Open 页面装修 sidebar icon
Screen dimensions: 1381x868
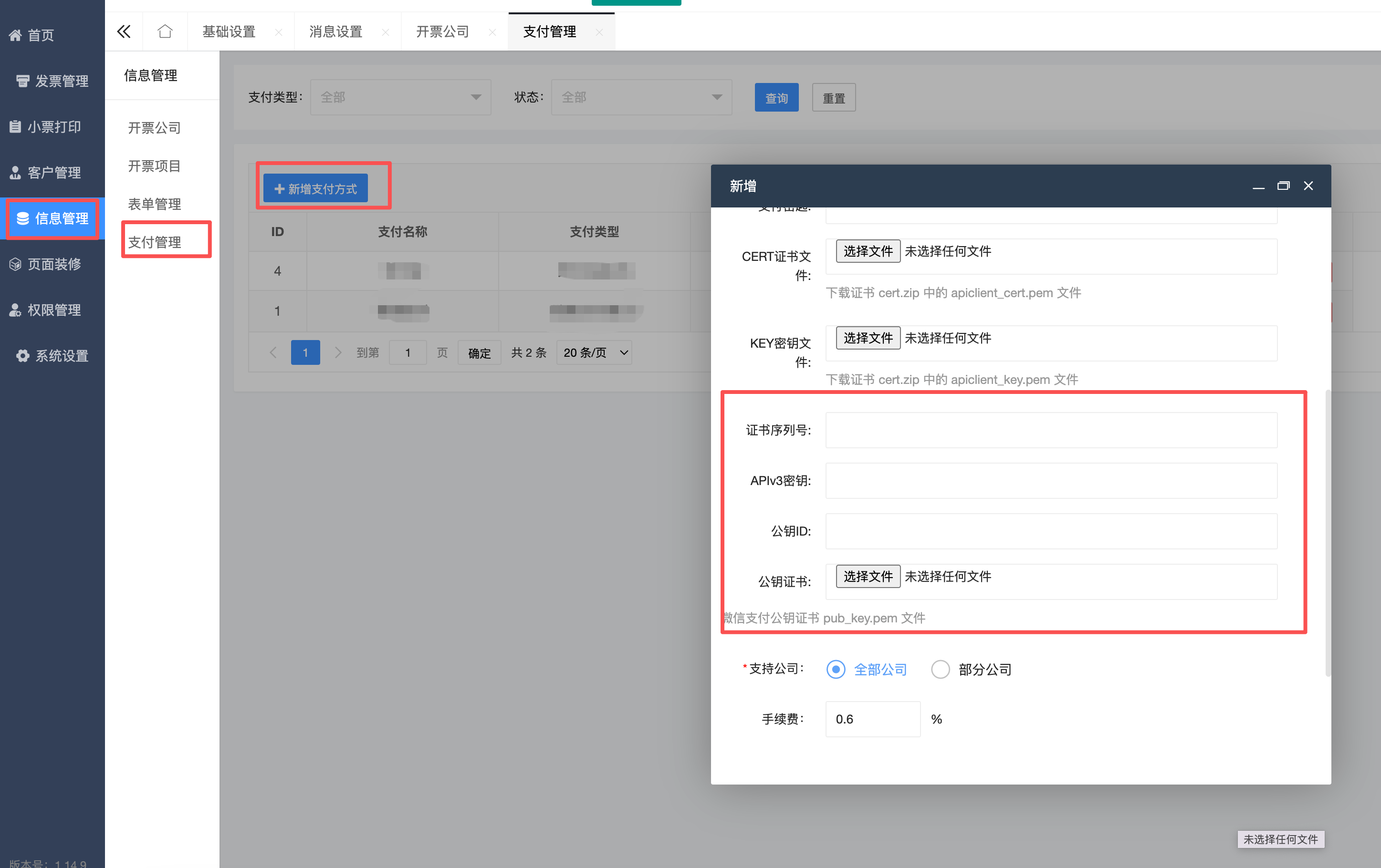point(15,264)
